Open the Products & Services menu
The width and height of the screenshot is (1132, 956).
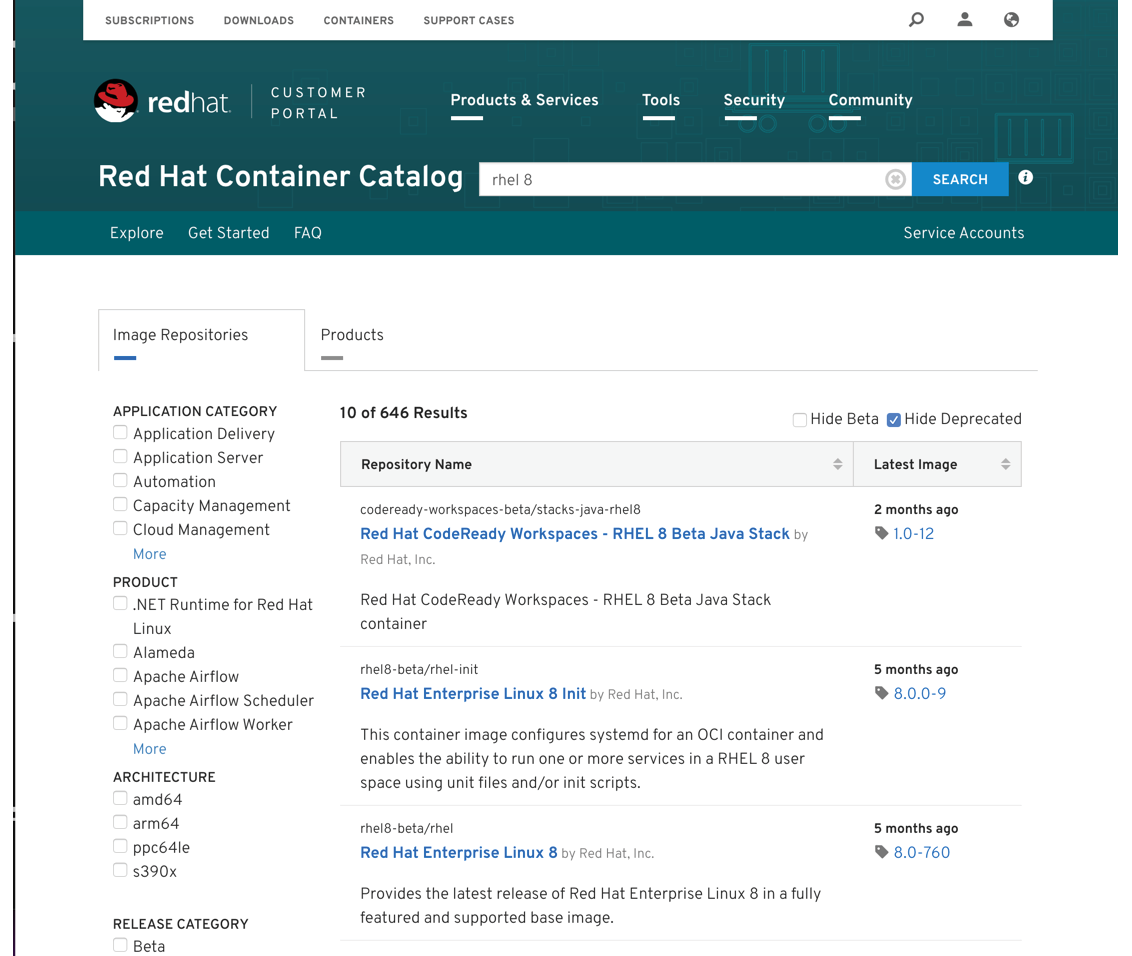click(x=524, y=100)
